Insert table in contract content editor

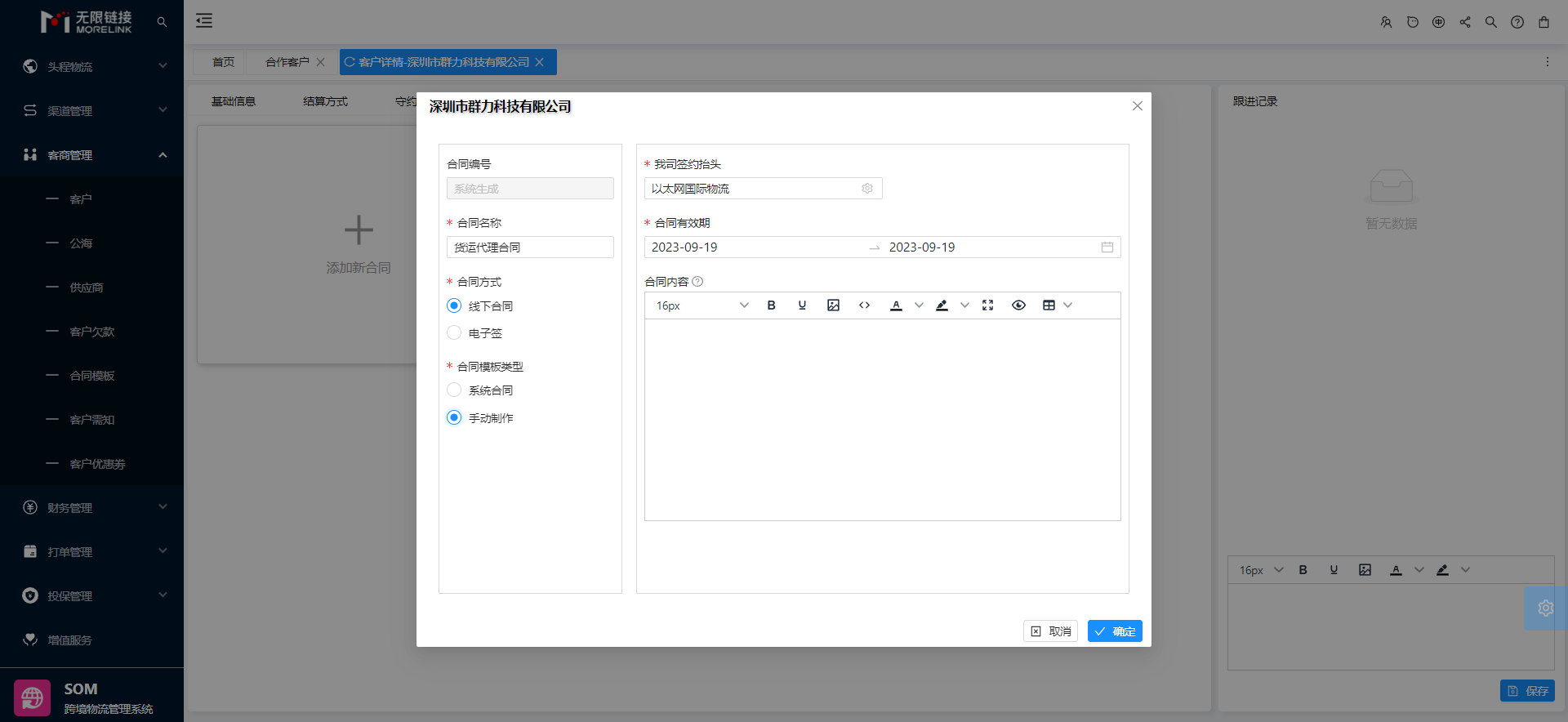click(x=1049, y=305)
